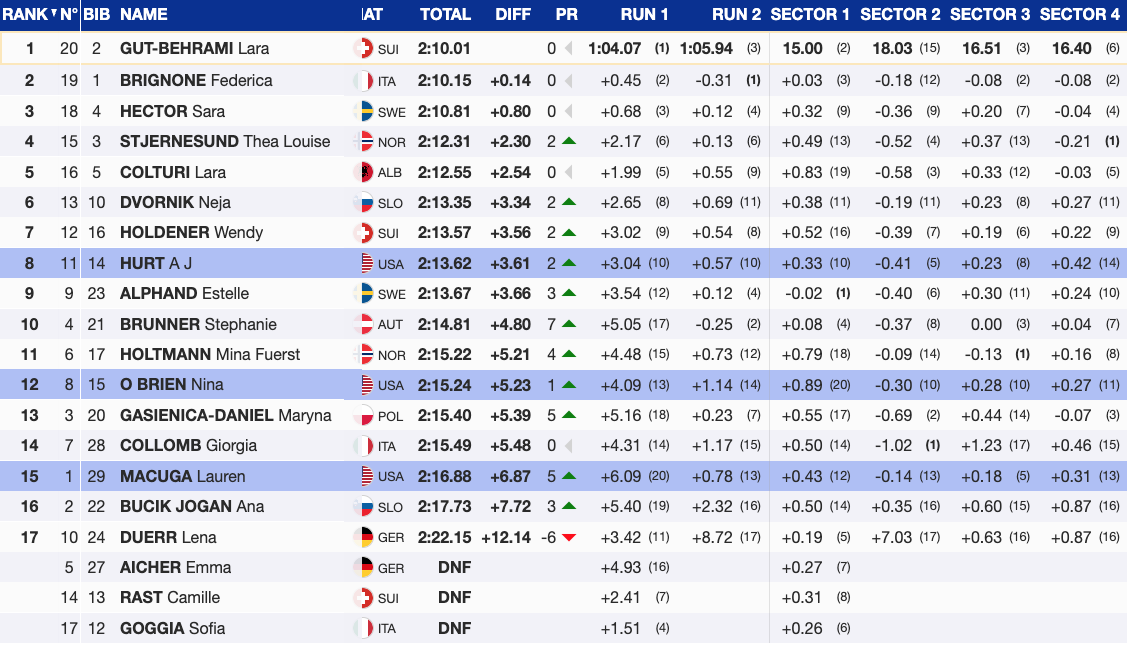Click the Albanian flag in Colturi's row
This screenshot has height=645, width=1127.
tap(365, 172)
